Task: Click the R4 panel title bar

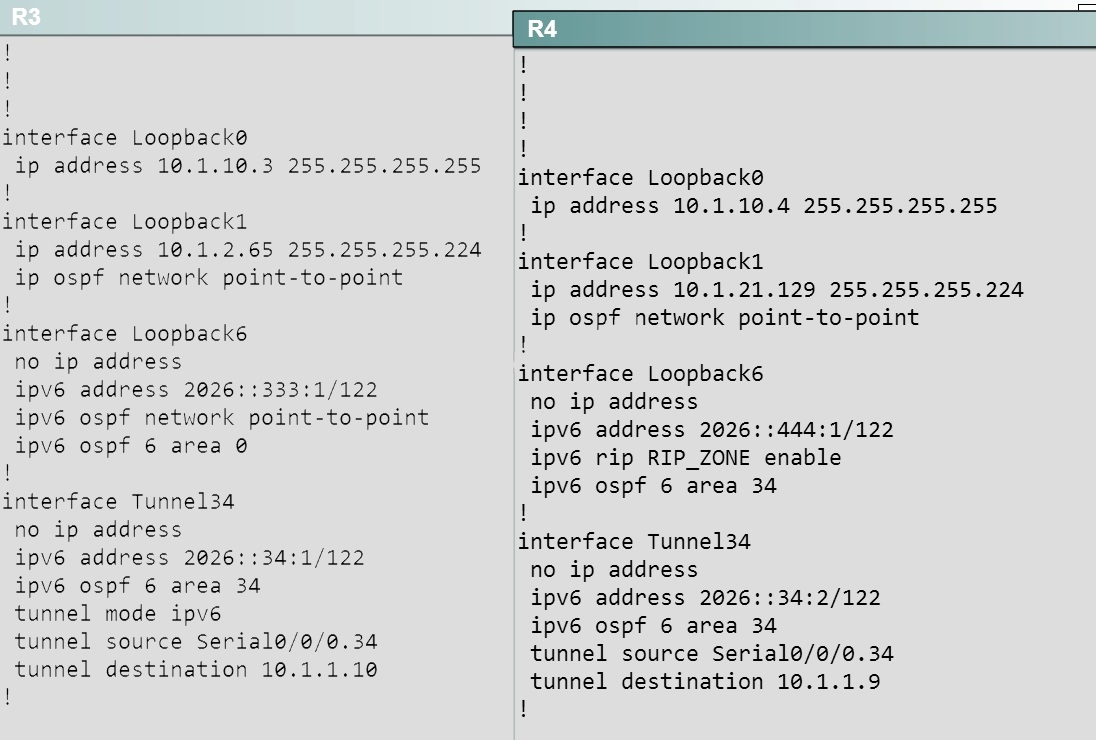Action: click(805, 29)
